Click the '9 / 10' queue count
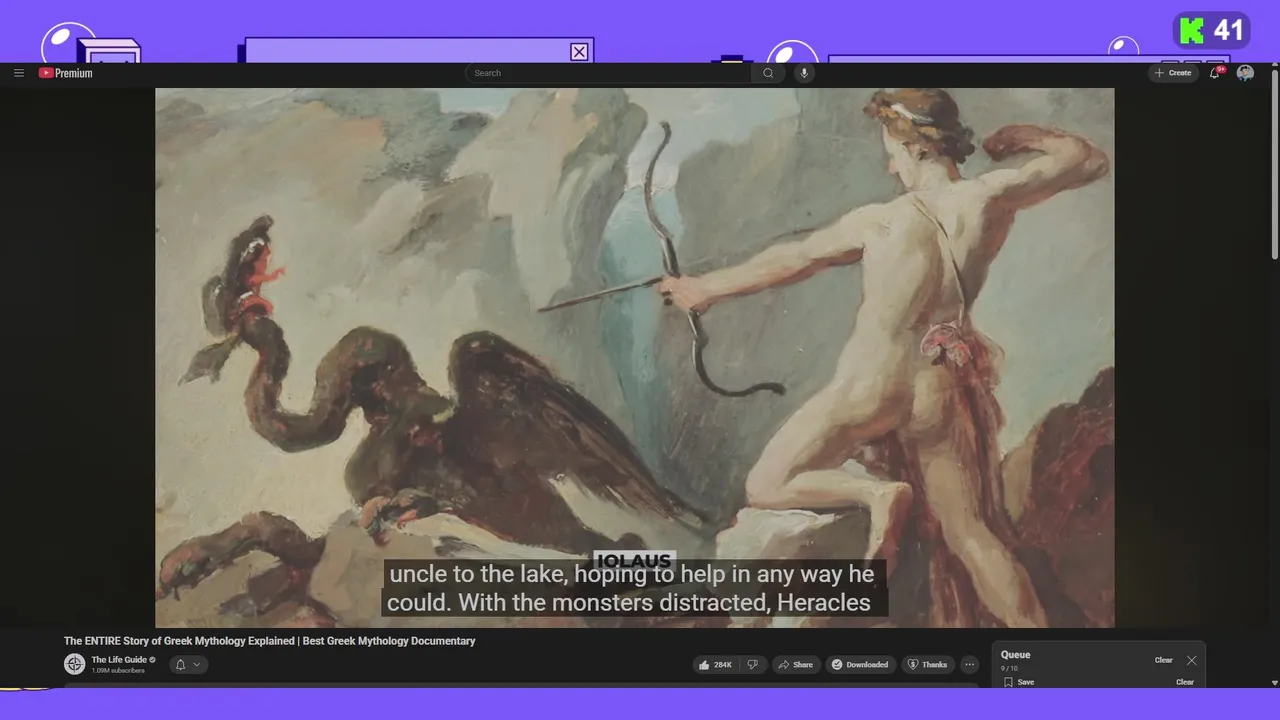 pos(1009,668)
